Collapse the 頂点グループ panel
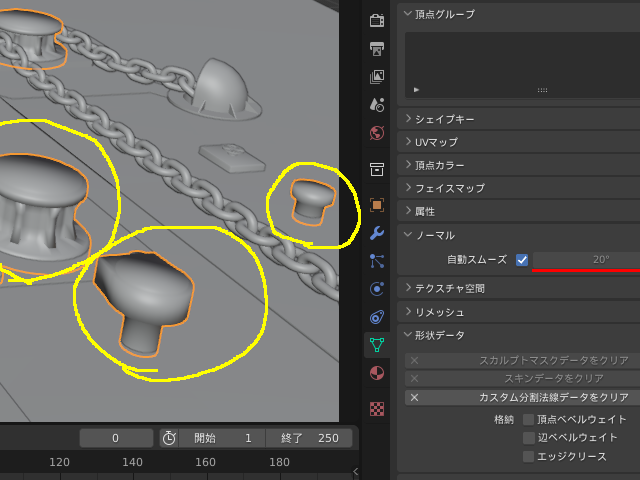The height and width of the screenshot is (480, 640). [x=518, y=14]
